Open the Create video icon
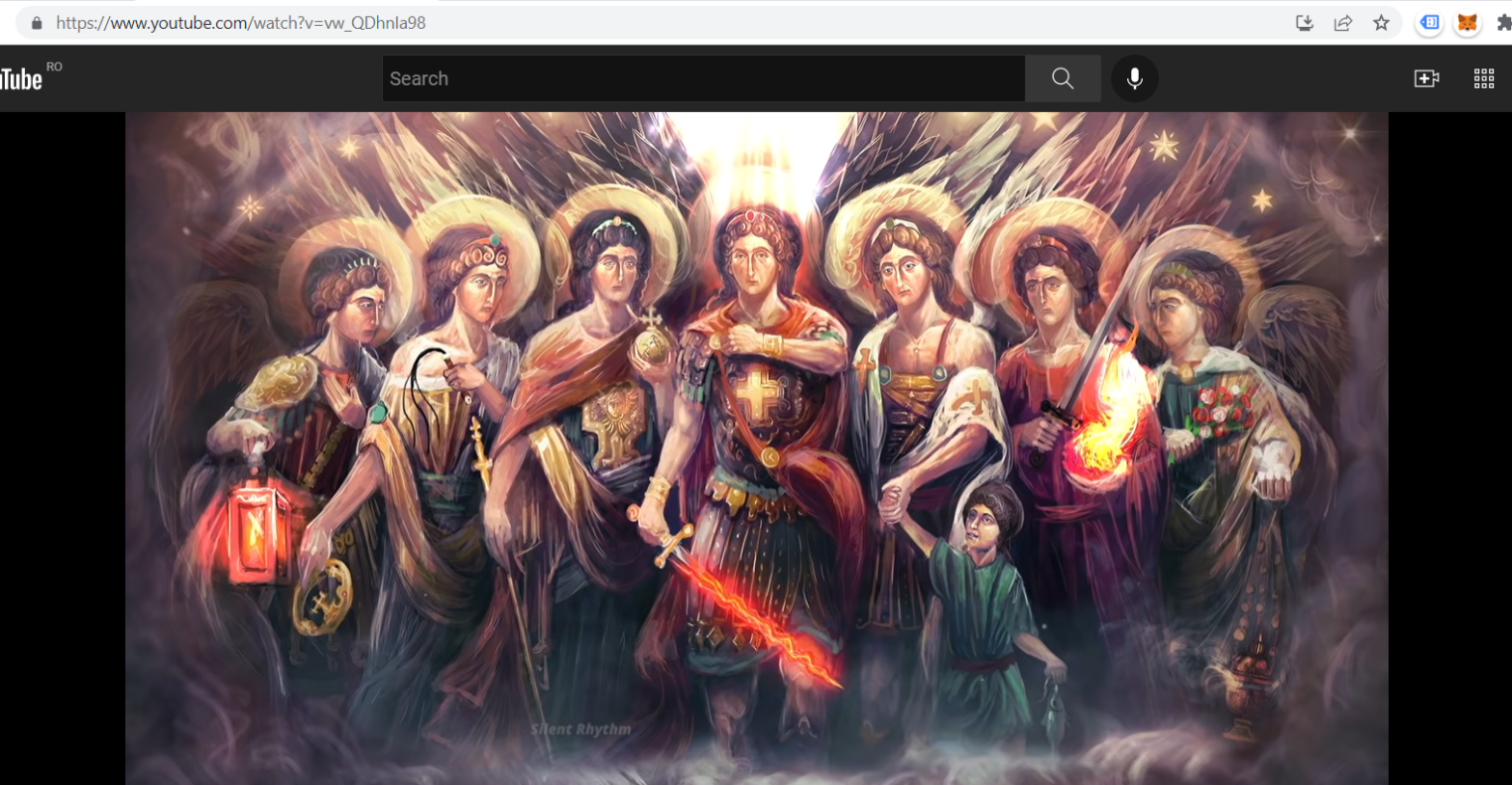This screenshot has width=1512, height=785. point(1426,79)
